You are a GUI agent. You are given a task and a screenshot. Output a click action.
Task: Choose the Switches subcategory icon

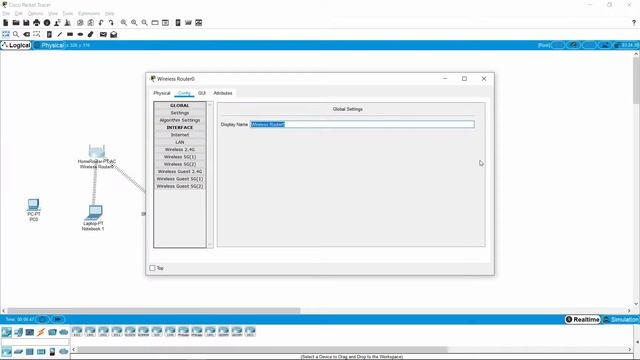tap(18, 351)
